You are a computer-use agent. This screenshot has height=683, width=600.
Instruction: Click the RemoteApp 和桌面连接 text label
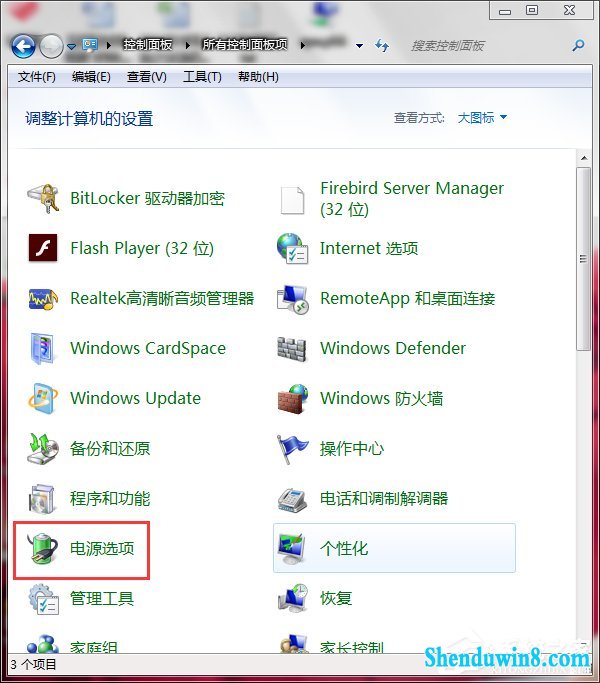(407, 299)
